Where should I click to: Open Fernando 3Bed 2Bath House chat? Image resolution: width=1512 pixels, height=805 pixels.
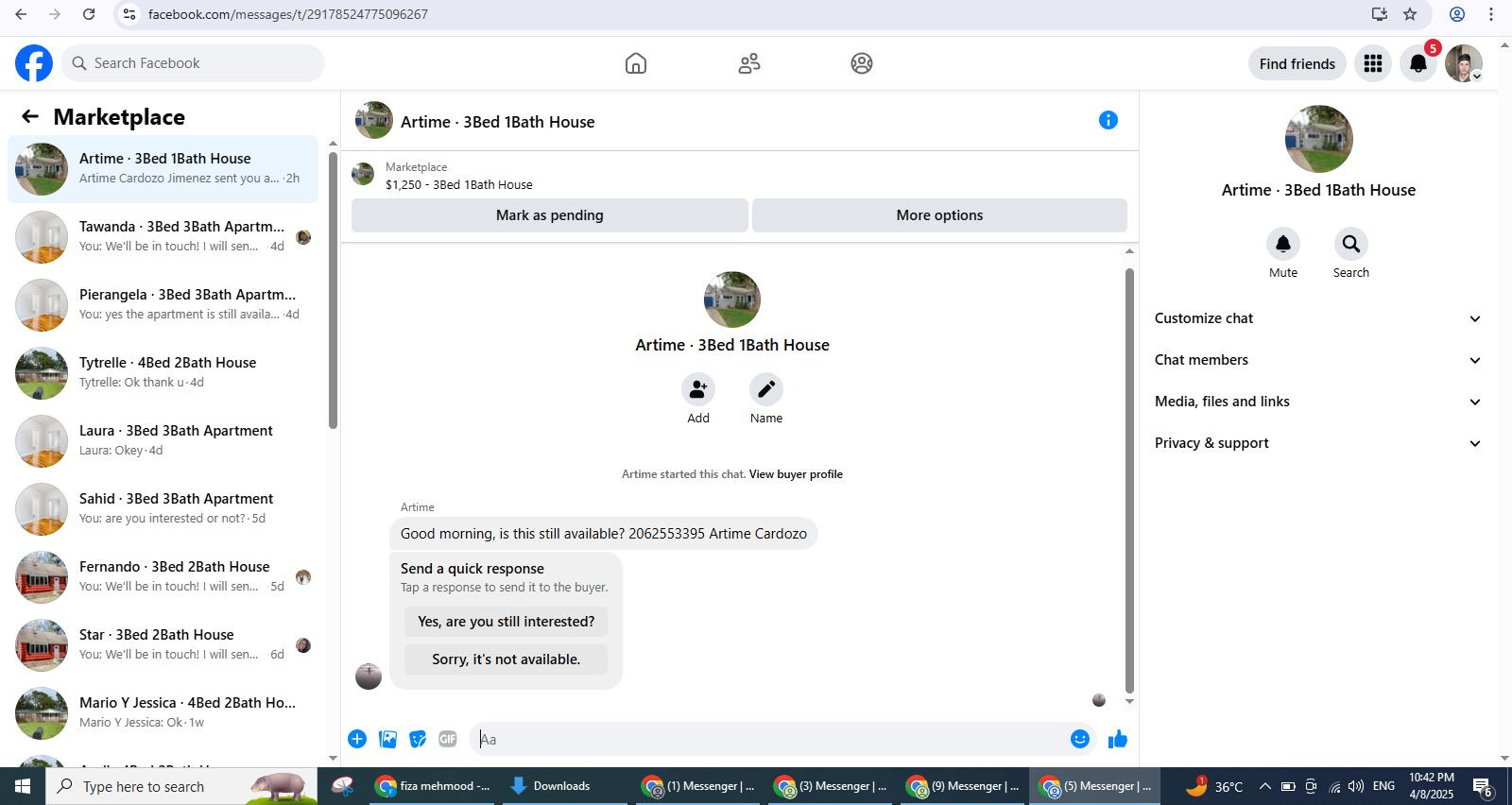point(163,577)
